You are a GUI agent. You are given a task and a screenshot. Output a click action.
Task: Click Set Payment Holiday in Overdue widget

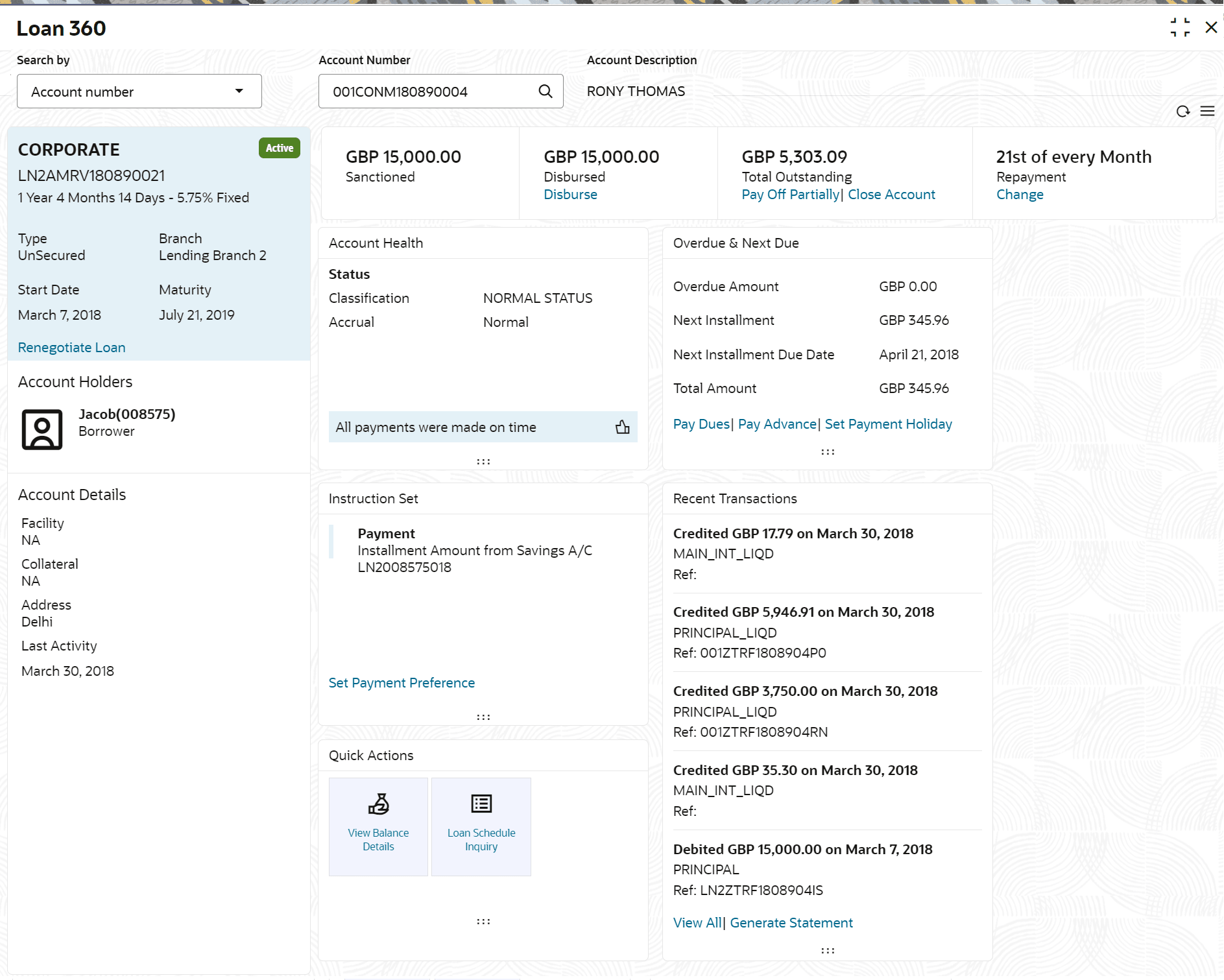[x=888, y=424]
